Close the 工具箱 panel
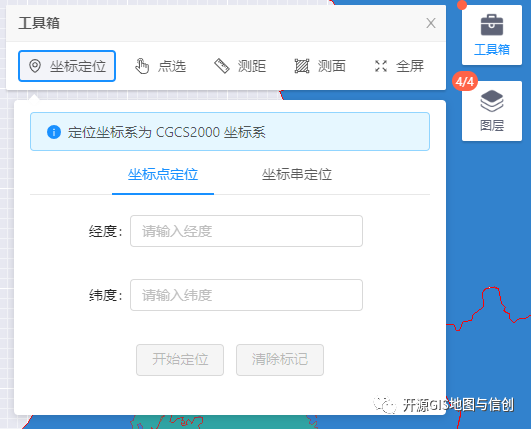 pos(431,23)
